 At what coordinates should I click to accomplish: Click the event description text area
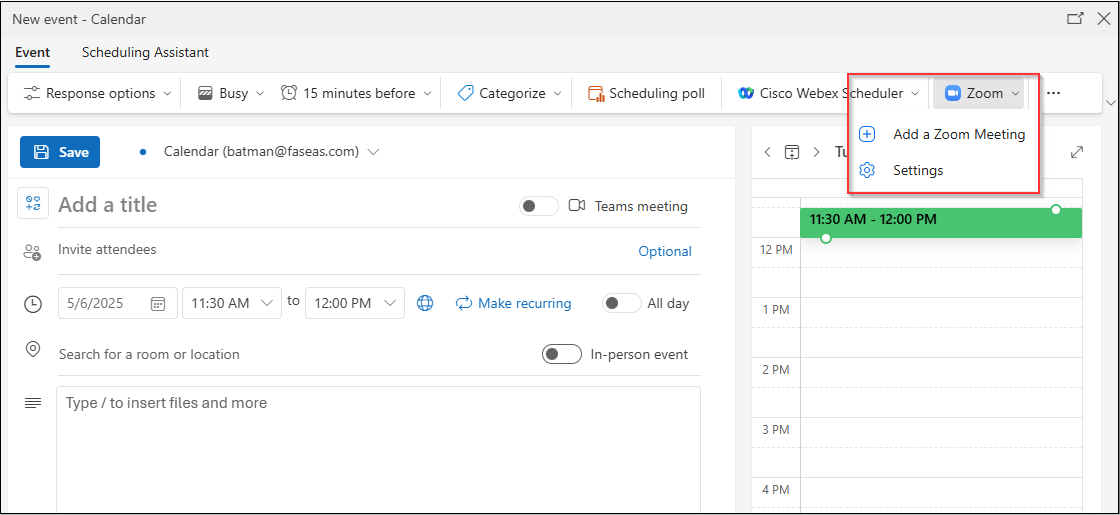(x=379, y=449)
